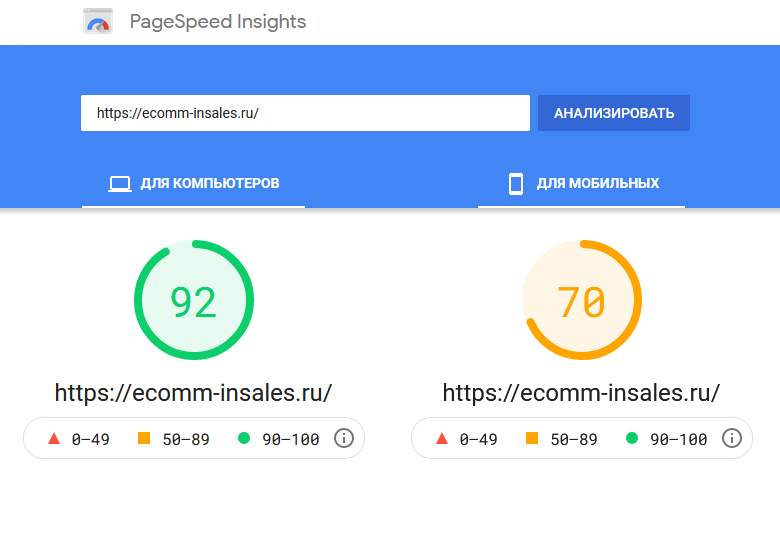Click 90–100 range in mobile legend
This screenshot has height=541, width=780.
[x=678, y=439]
